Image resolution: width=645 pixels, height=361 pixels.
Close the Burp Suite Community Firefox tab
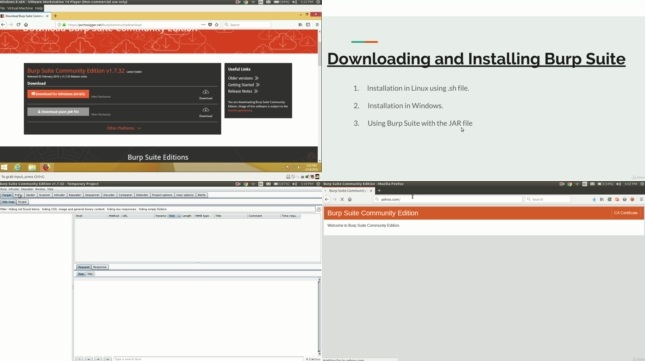(371, 191)
